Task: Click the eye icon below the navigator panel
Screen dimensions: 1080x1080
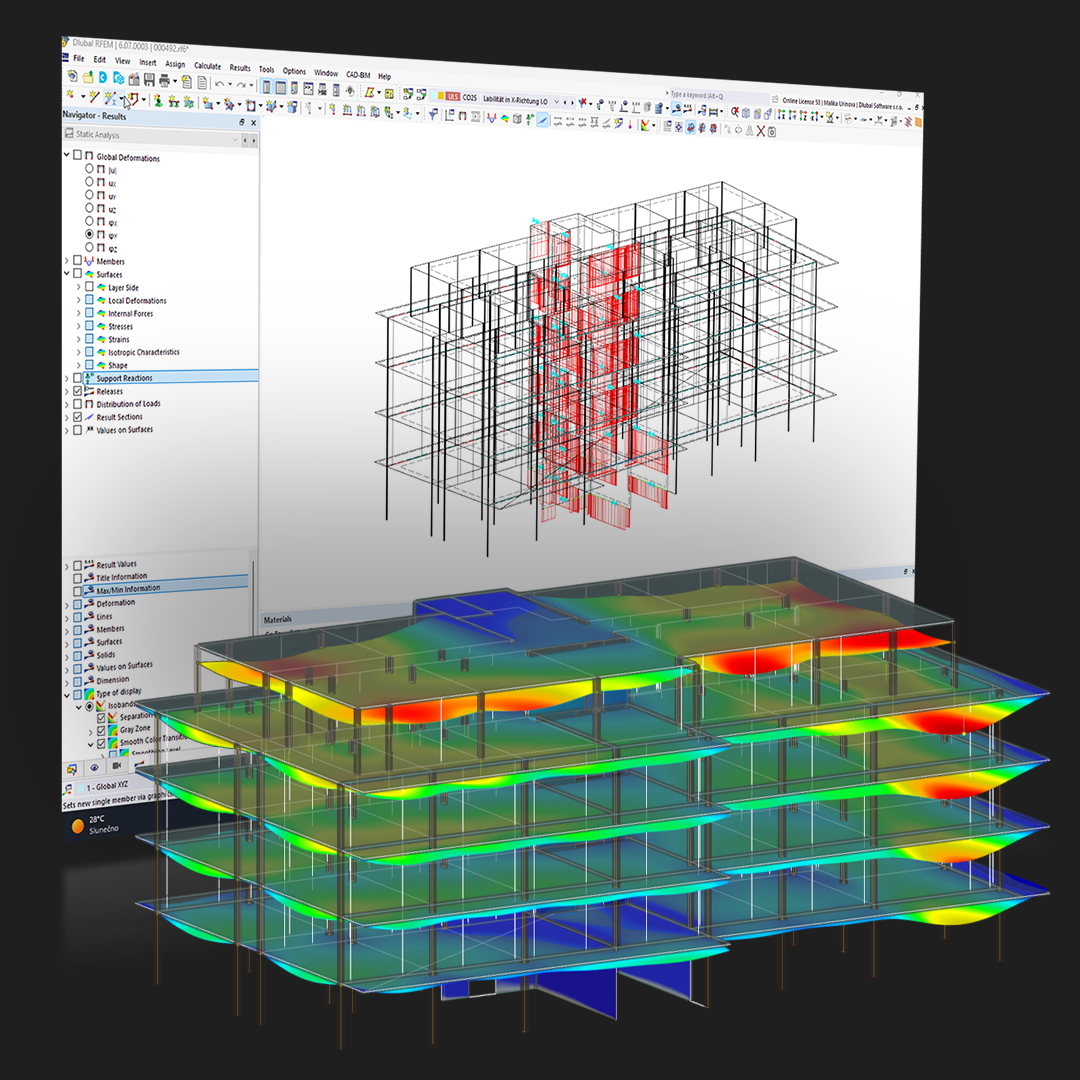Action: pos(94,767)
